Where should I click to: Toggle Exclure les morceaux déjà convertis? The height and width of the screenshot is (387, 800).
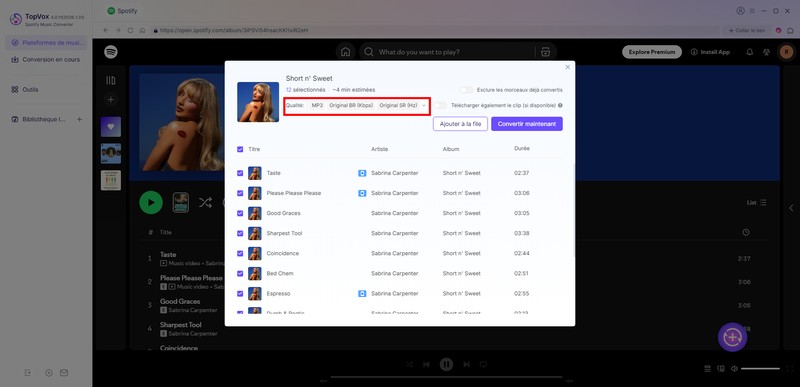[466, 90]
